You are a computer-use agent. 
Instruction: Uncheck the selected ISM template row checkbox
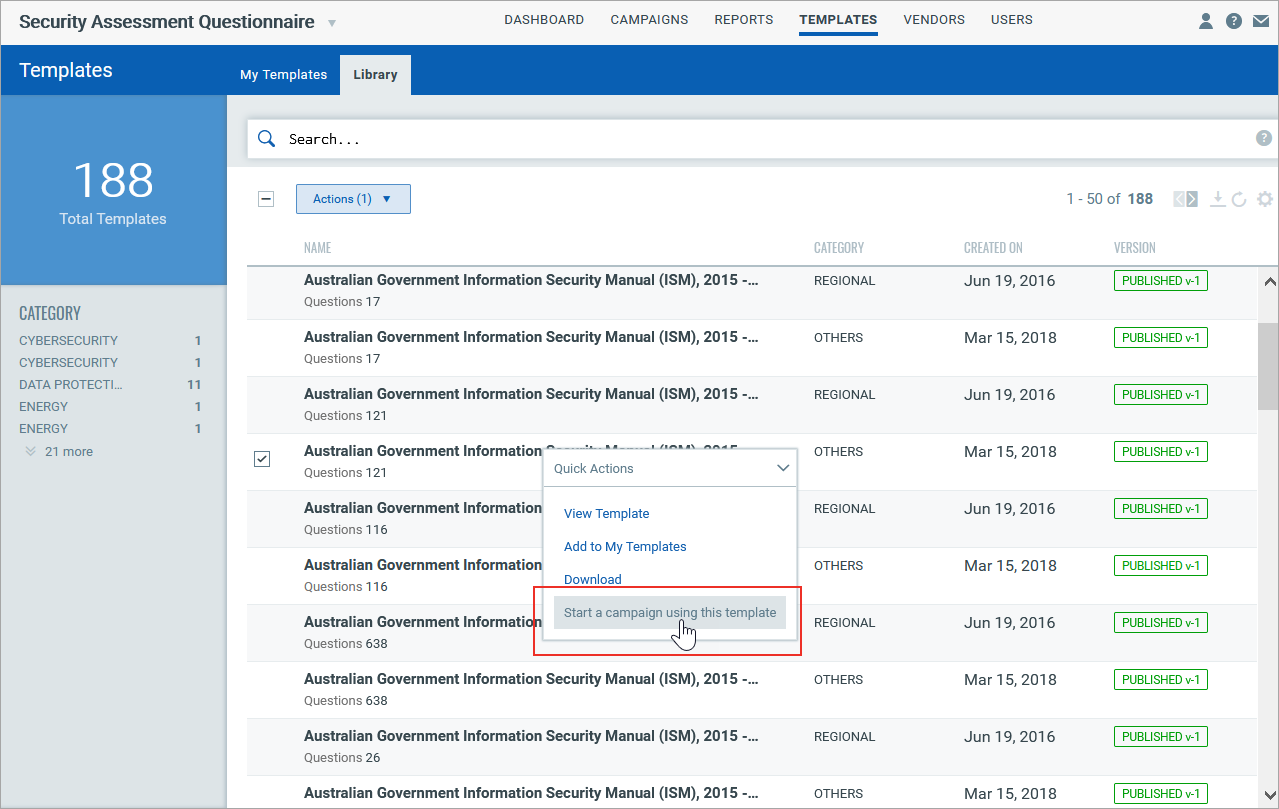click(262, 459)
